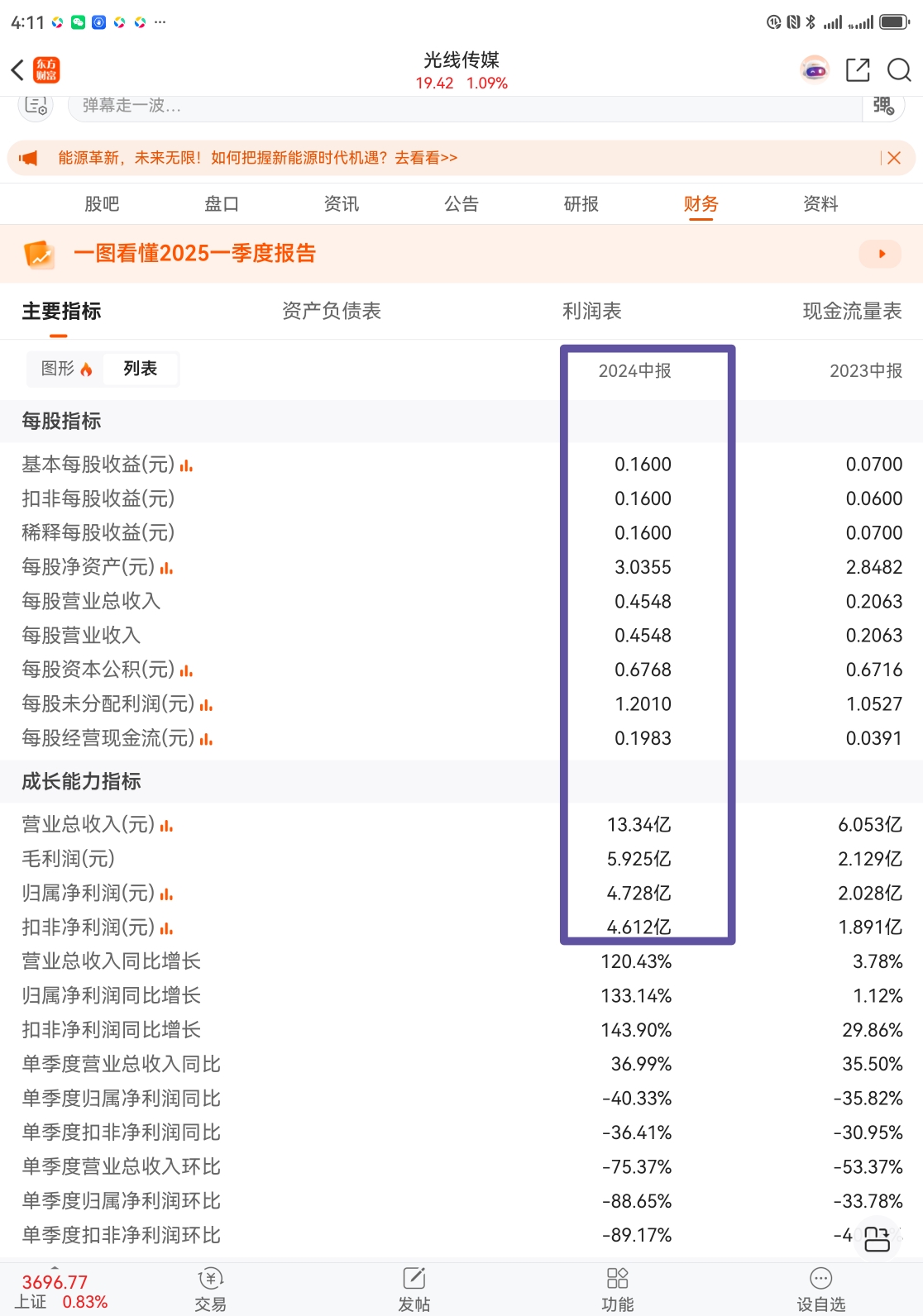
Task: Open the 功能 functions icon
Action: (x=618, y=1279)
